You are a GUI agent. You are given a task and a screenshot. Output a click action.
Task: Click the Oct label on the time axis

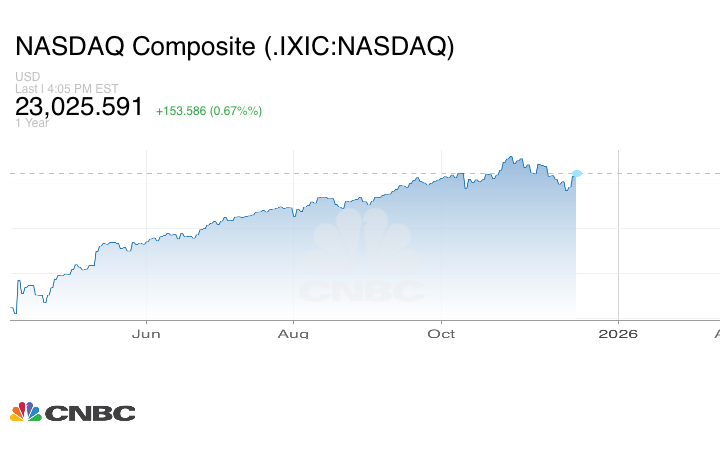point(441,333)
